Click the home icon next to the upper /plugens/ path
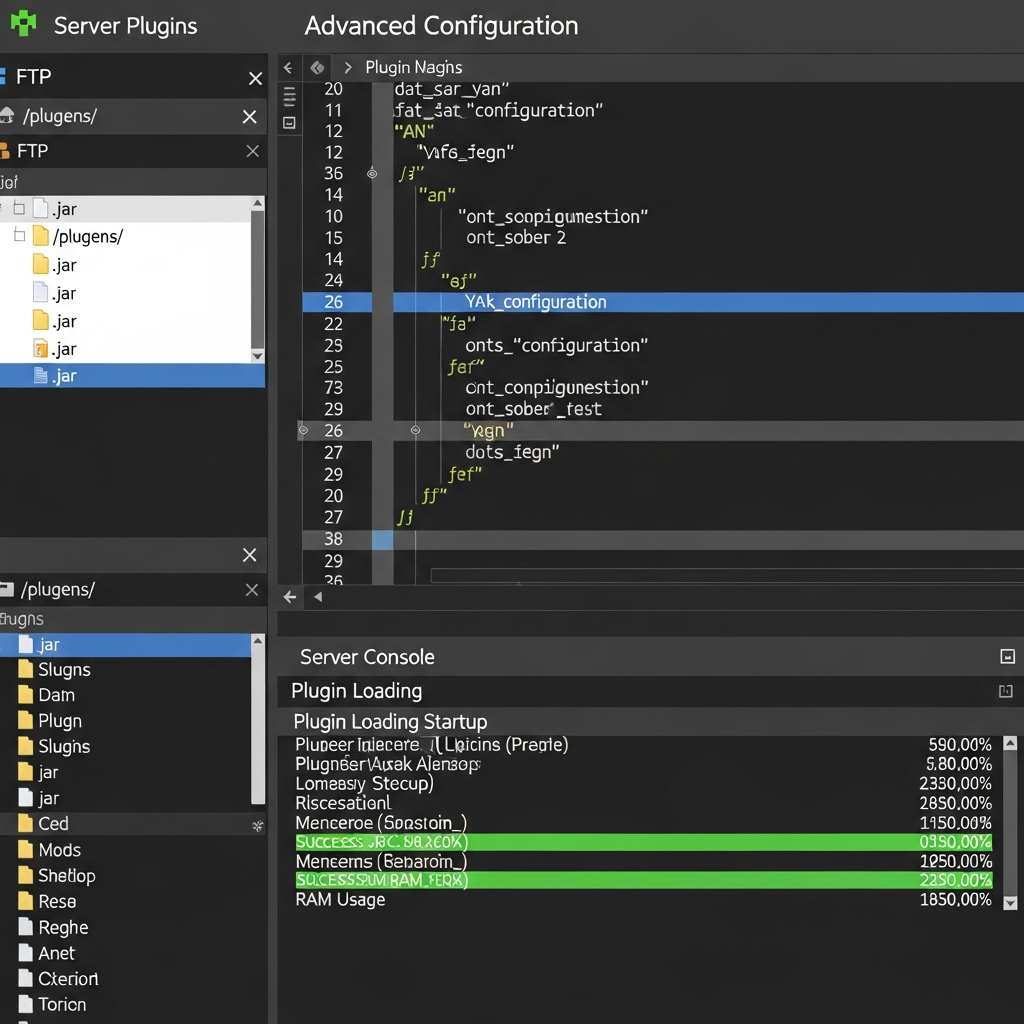The height and width of the screenshot is (1024, 1024). 7,116
